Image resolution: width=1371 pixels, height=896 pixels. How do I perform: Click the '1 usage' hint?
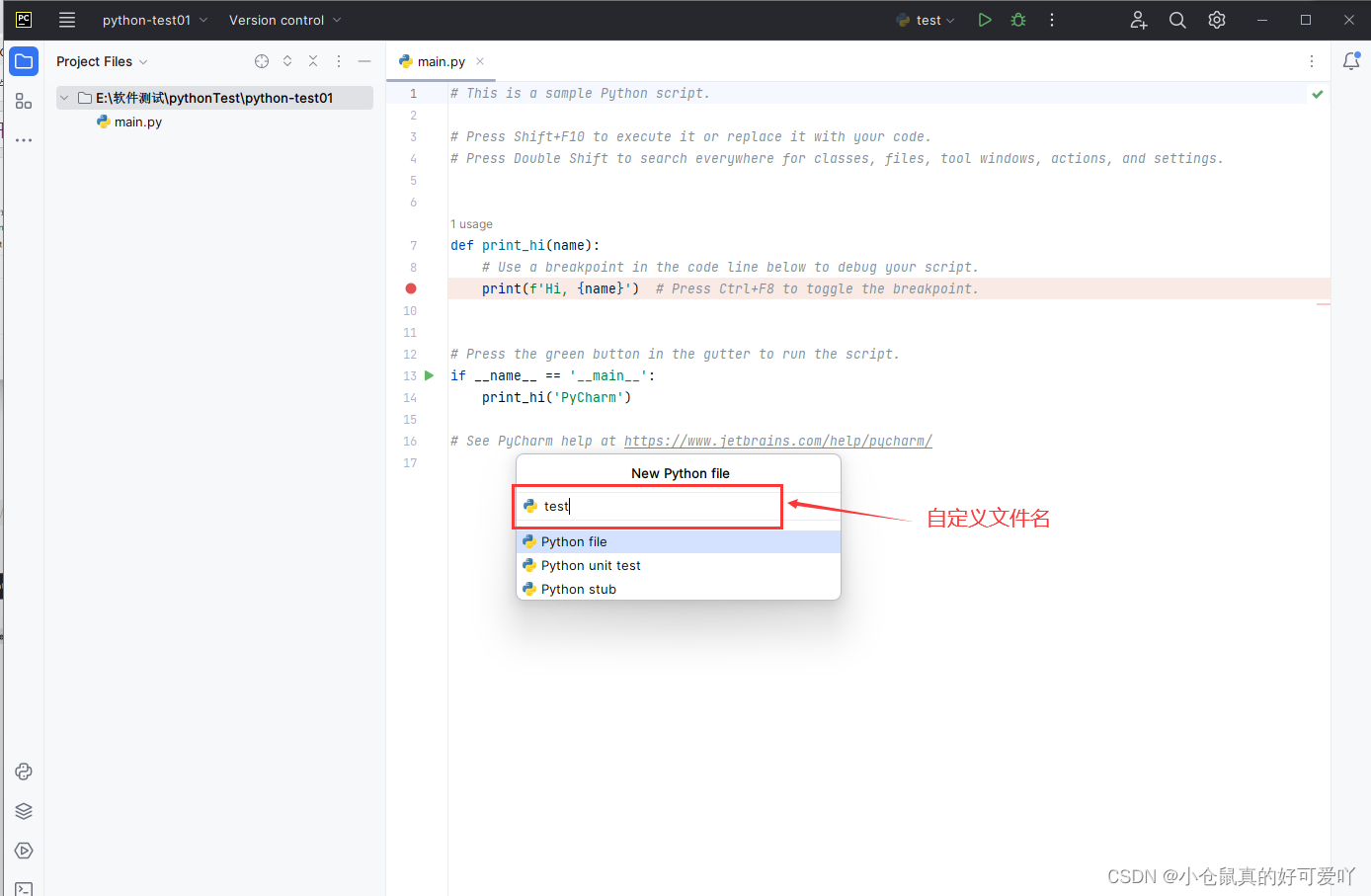point(471,224)
